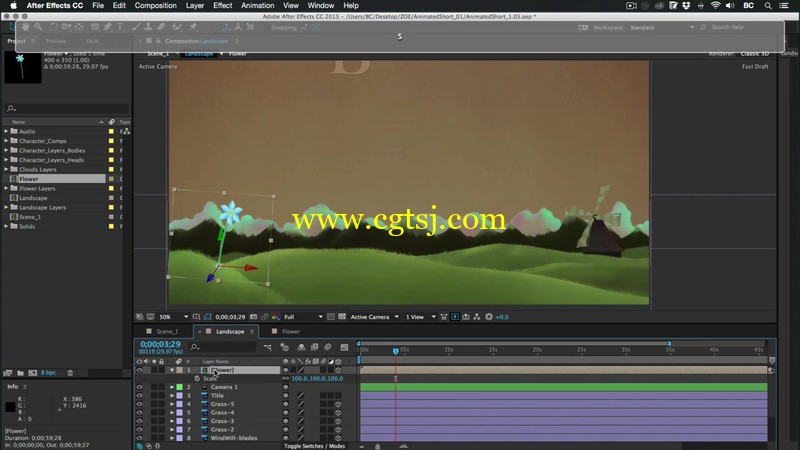Open the Layer menu
This screenshot has height=450, width=800.
(194, 6)
